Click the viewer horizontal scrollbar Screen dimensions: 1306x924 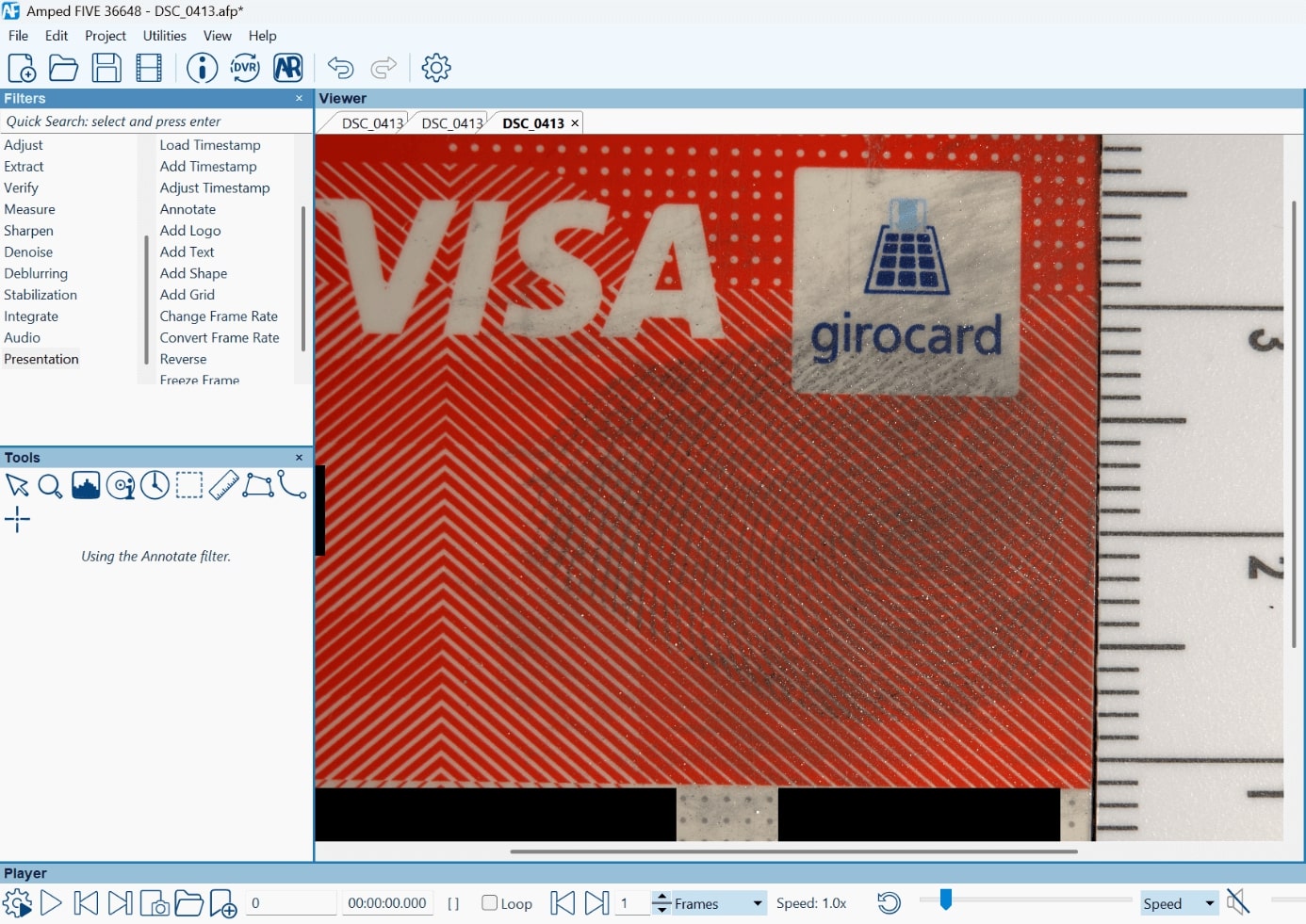(x=793, y=851)
